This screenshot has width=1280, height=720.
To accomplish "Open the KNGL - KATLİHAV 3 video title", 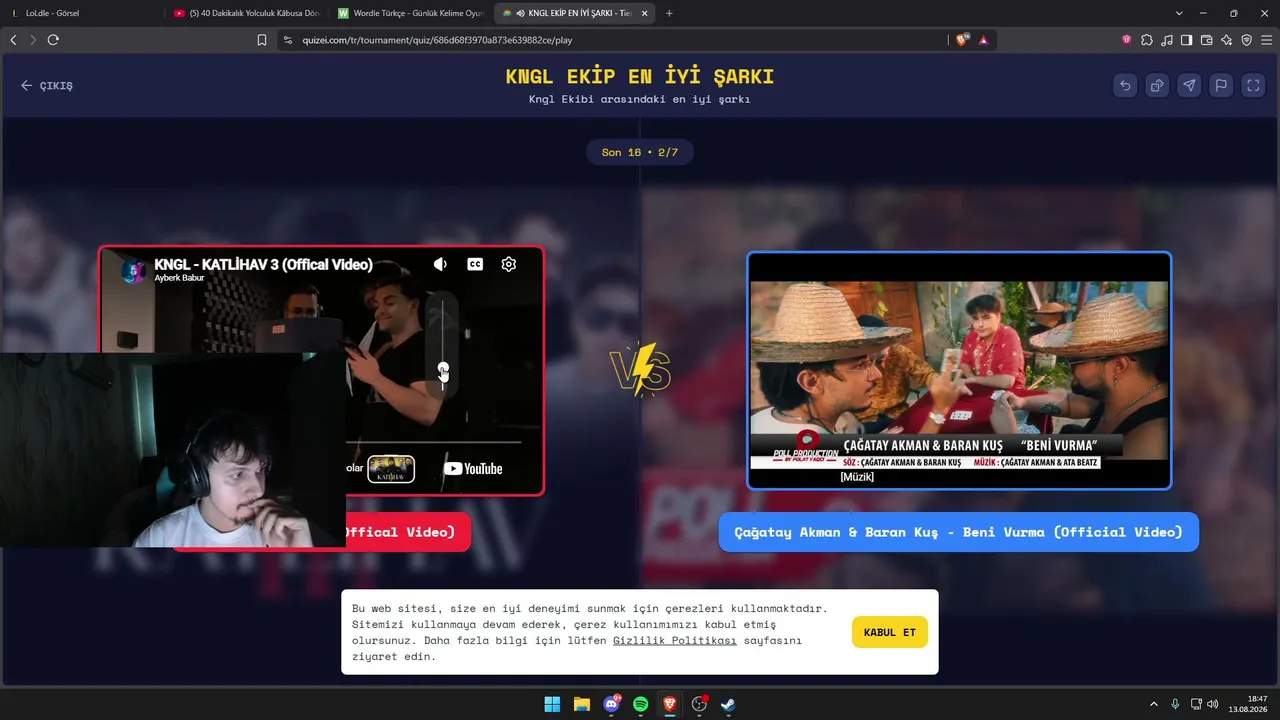I will click(x=263, y=264).
